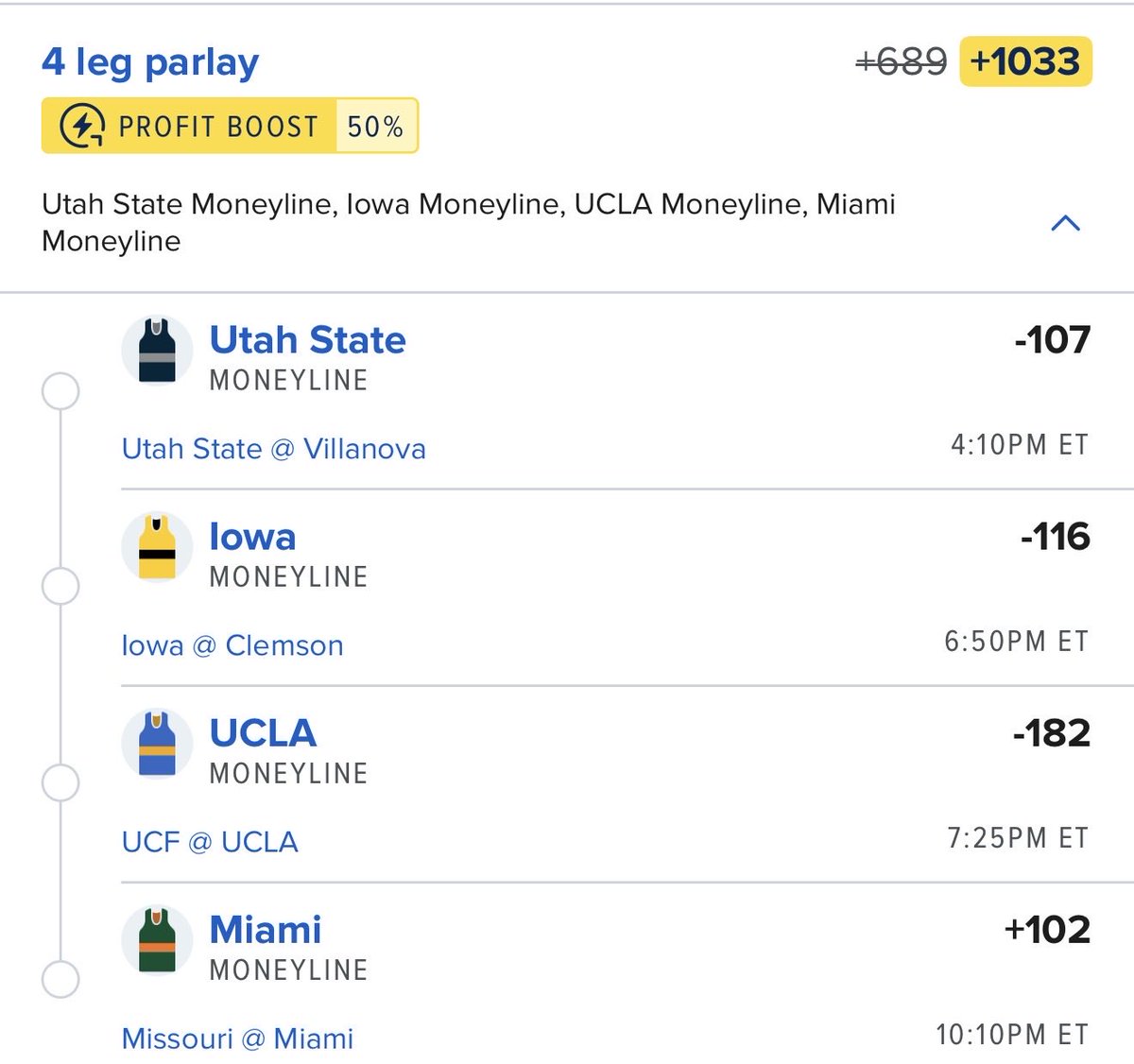Click the Miami +102 moneyline odds

[x=1047, y=930]
